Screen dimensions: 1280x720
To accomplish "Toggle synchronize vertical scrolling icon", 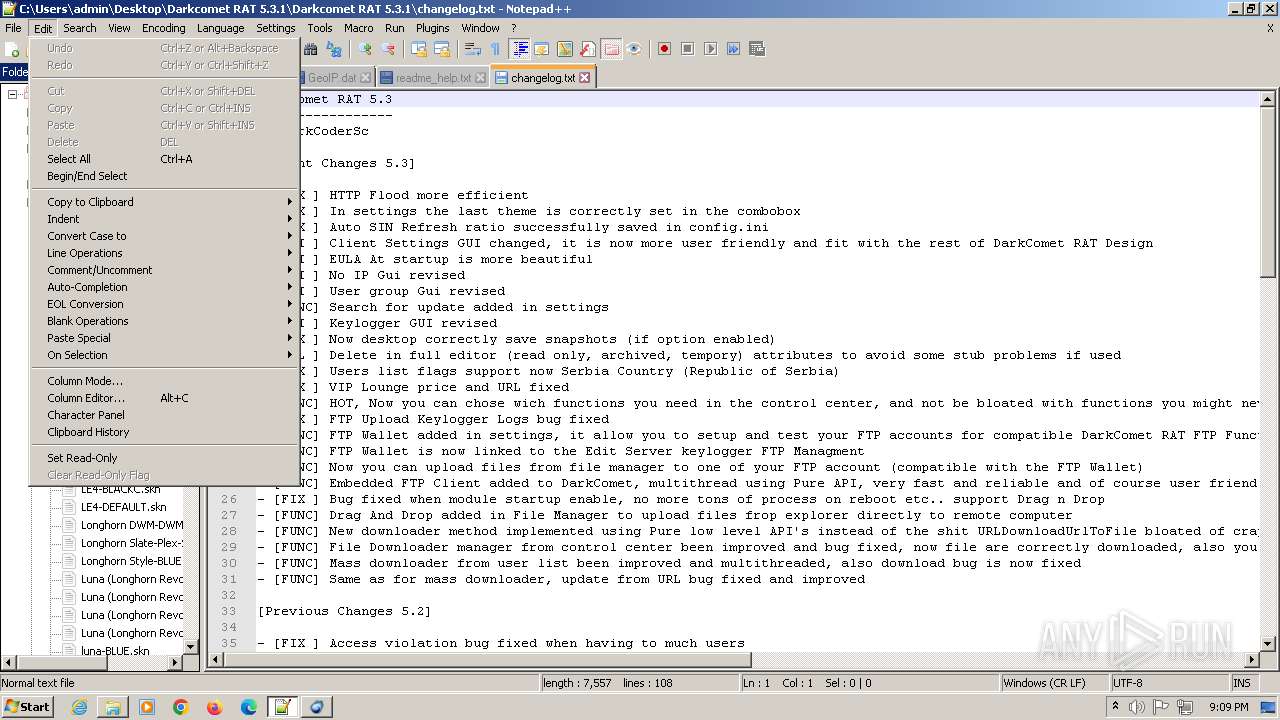I will tap(418, 48).
